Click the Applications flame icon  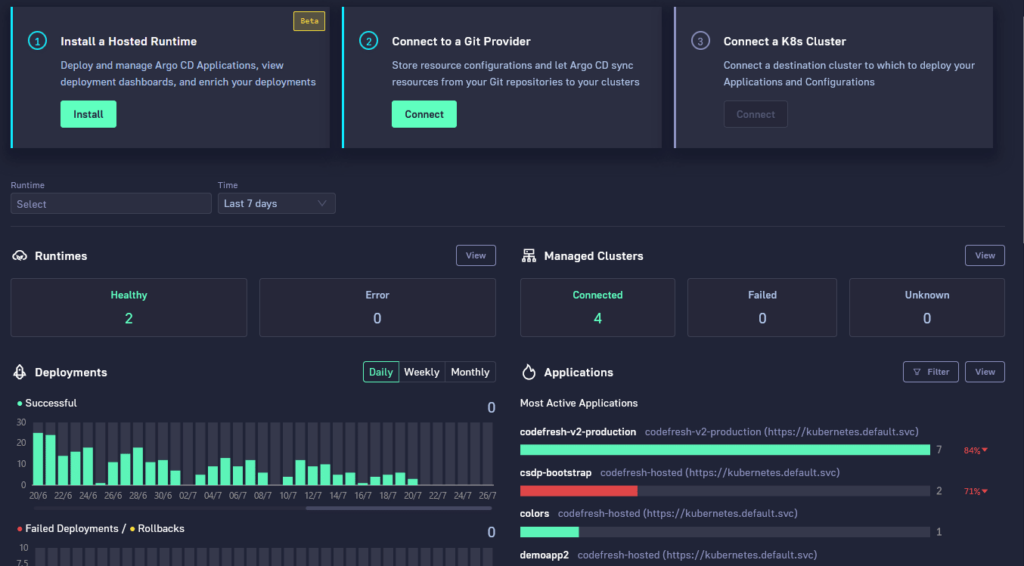(x=529, y=372)
